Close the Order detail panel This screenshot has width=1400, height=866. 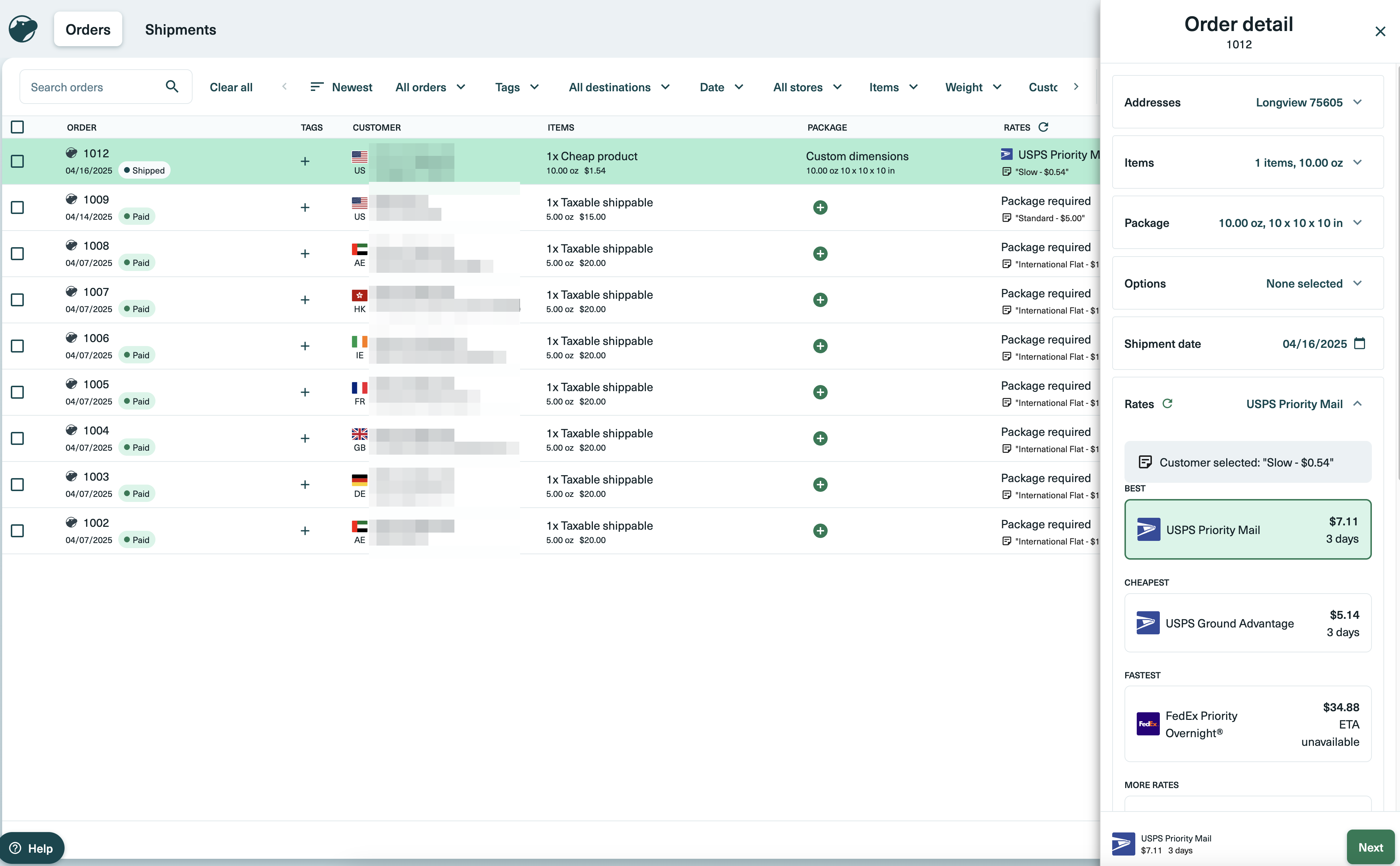coord(1380,31)
